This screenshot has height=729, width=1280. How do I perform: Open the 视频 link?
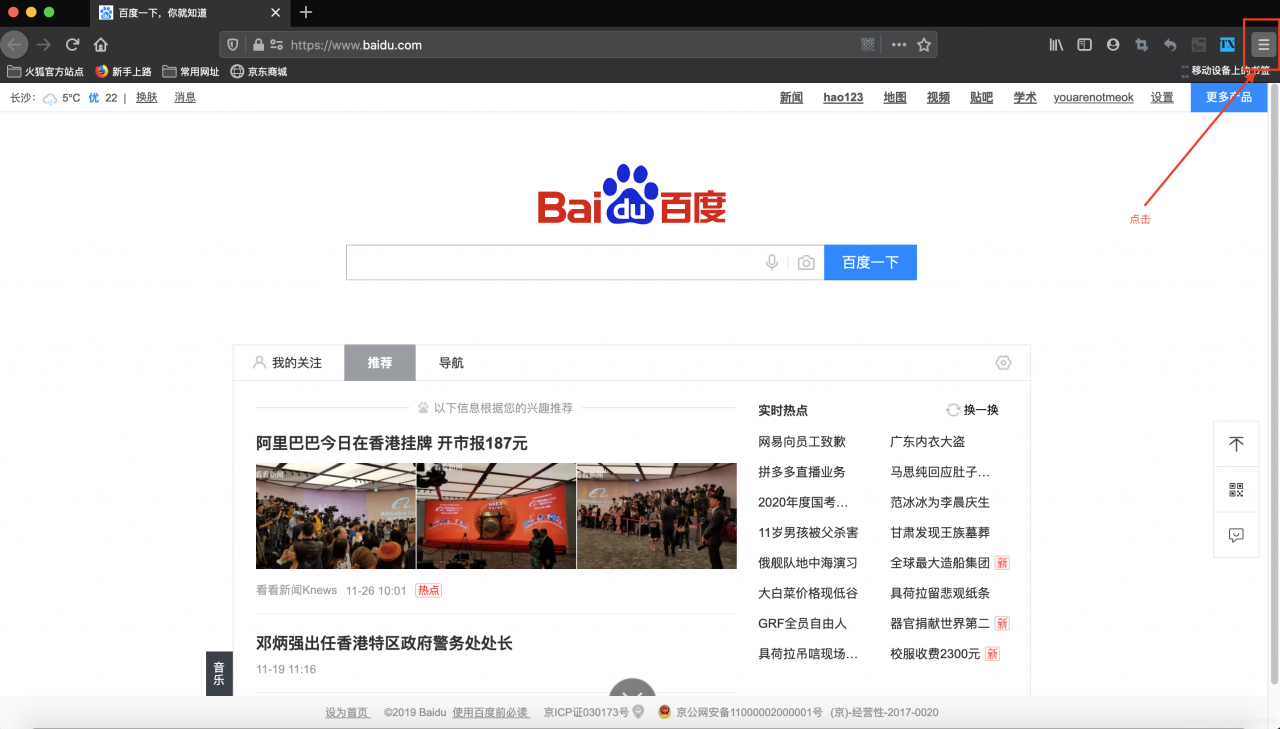[938, 98]
